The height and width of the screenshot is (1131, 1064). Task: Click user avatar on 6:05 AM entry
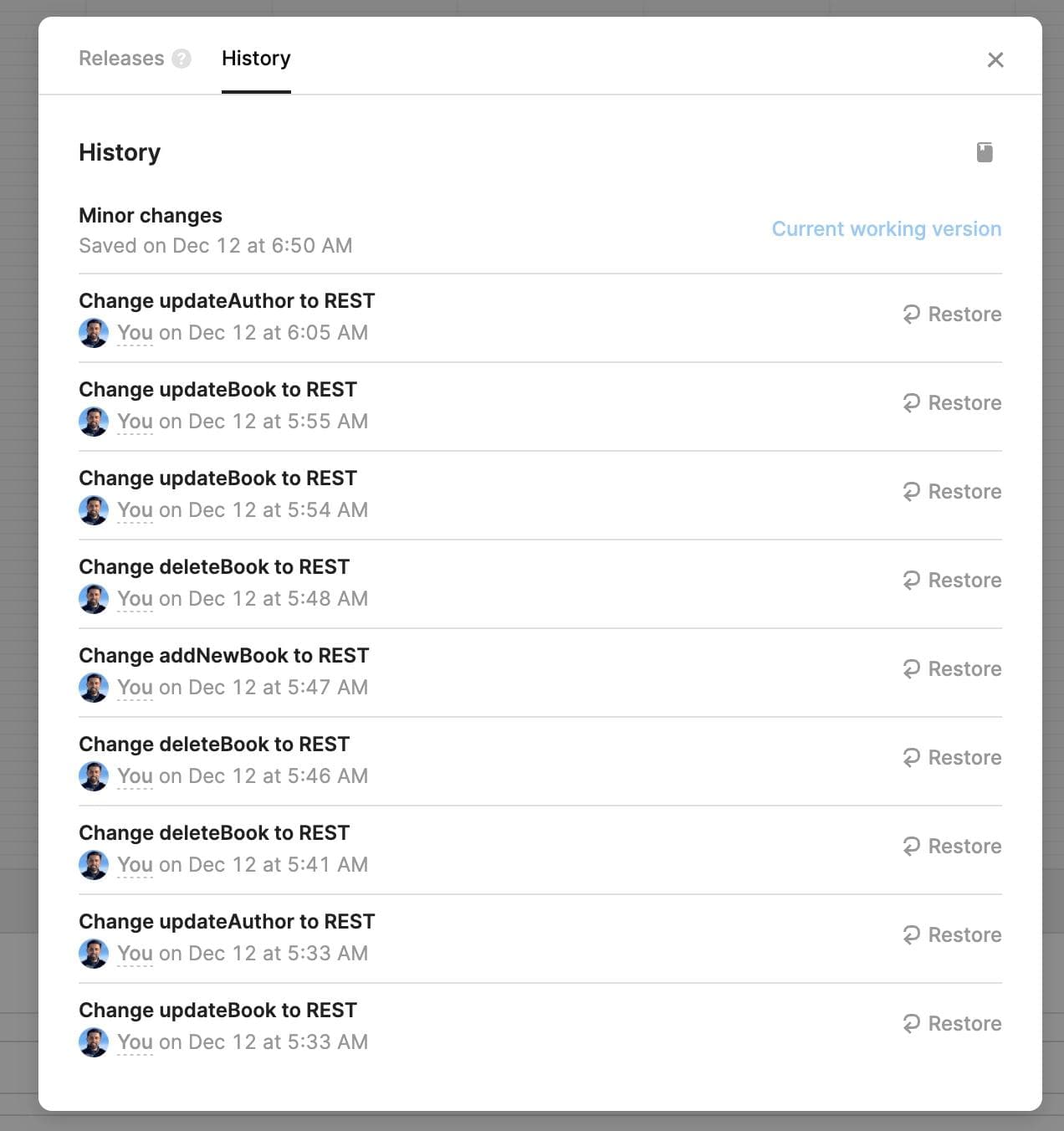(x=94, y=333)
